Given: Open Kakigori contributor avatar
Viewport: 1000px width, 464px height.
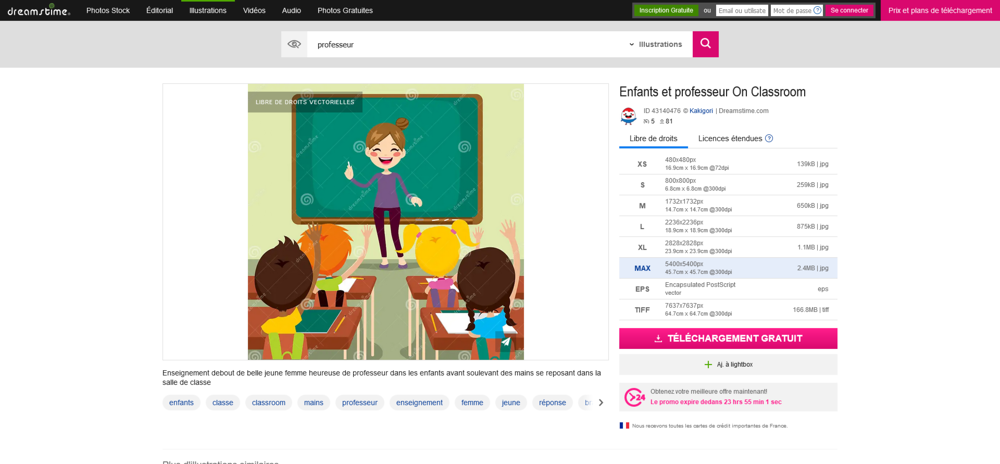Looking at the screenshot, I should (628, 115).
